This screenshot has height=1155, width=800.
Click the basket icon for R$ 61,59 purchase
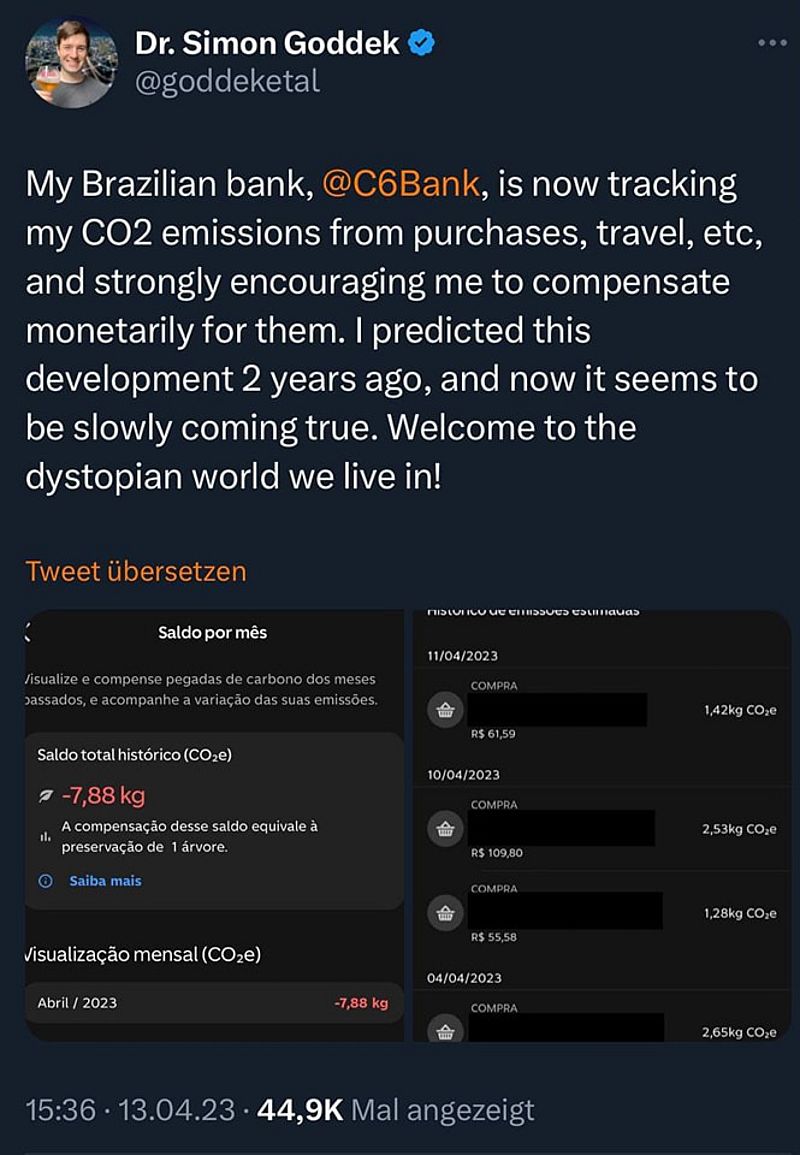(x=445, y=710)
